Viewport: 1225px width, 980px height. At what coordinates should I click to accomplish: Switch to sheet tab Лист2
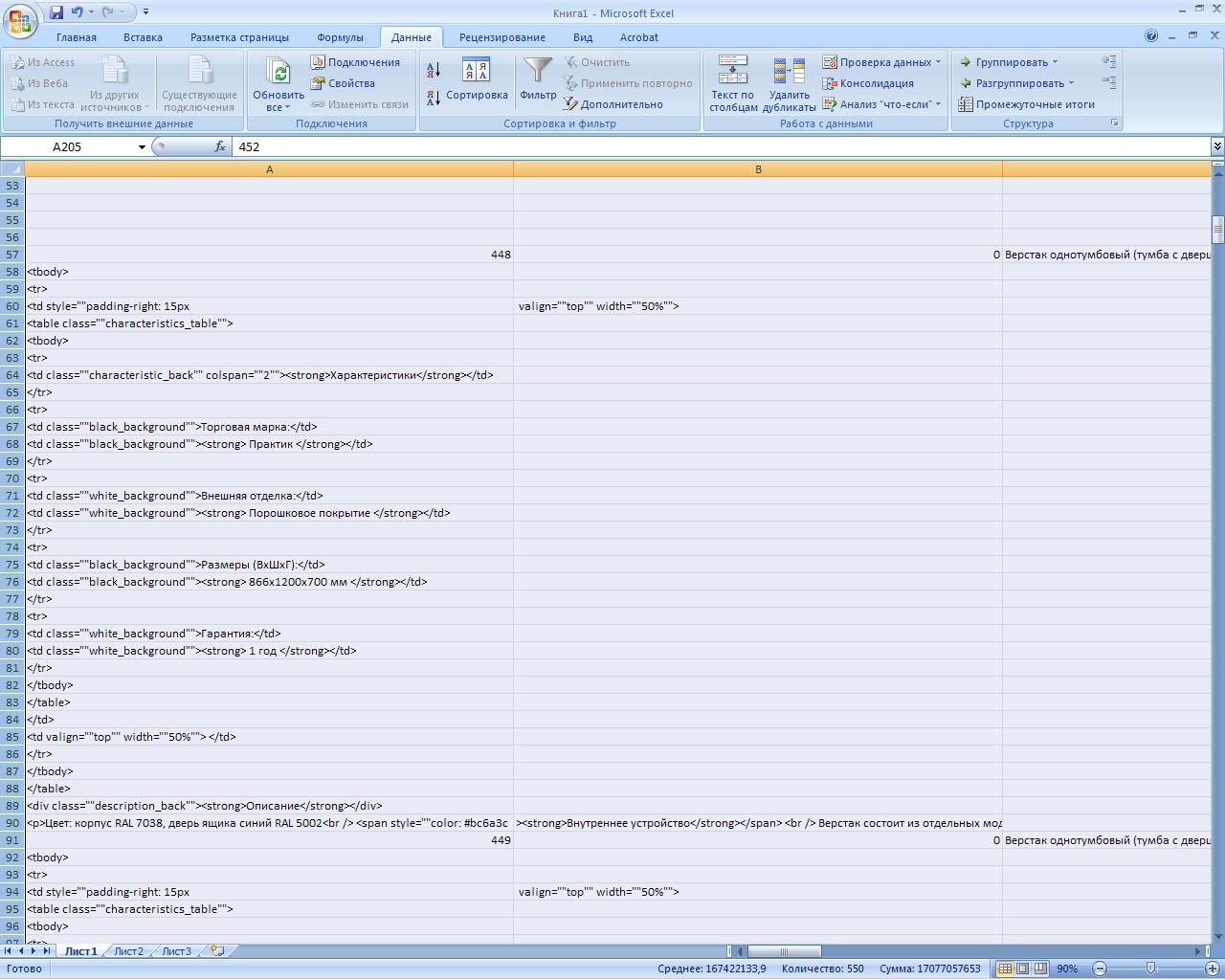click(x=128, y=951)
